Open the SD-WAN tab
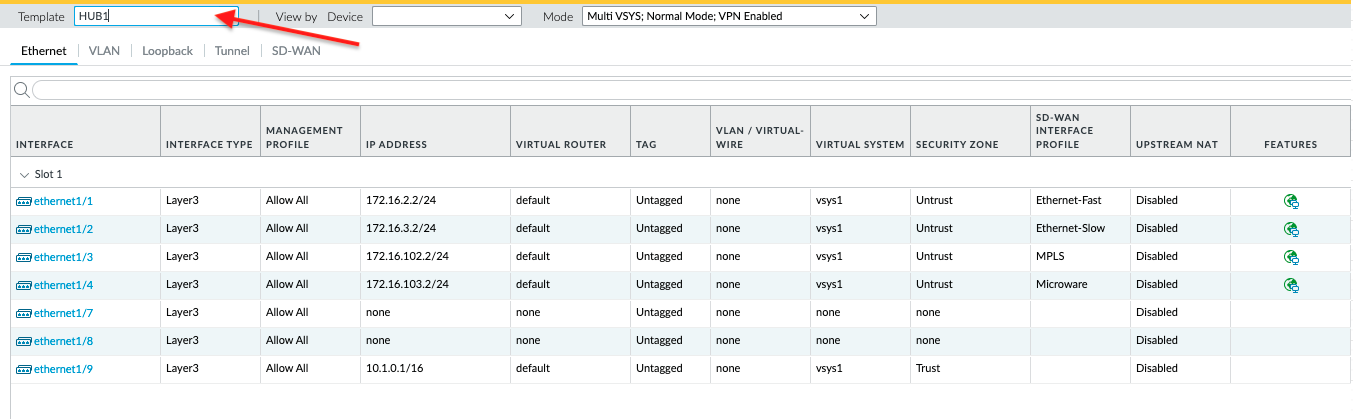Viewport: 1353px width, 419px height. [x=296, y=51]
